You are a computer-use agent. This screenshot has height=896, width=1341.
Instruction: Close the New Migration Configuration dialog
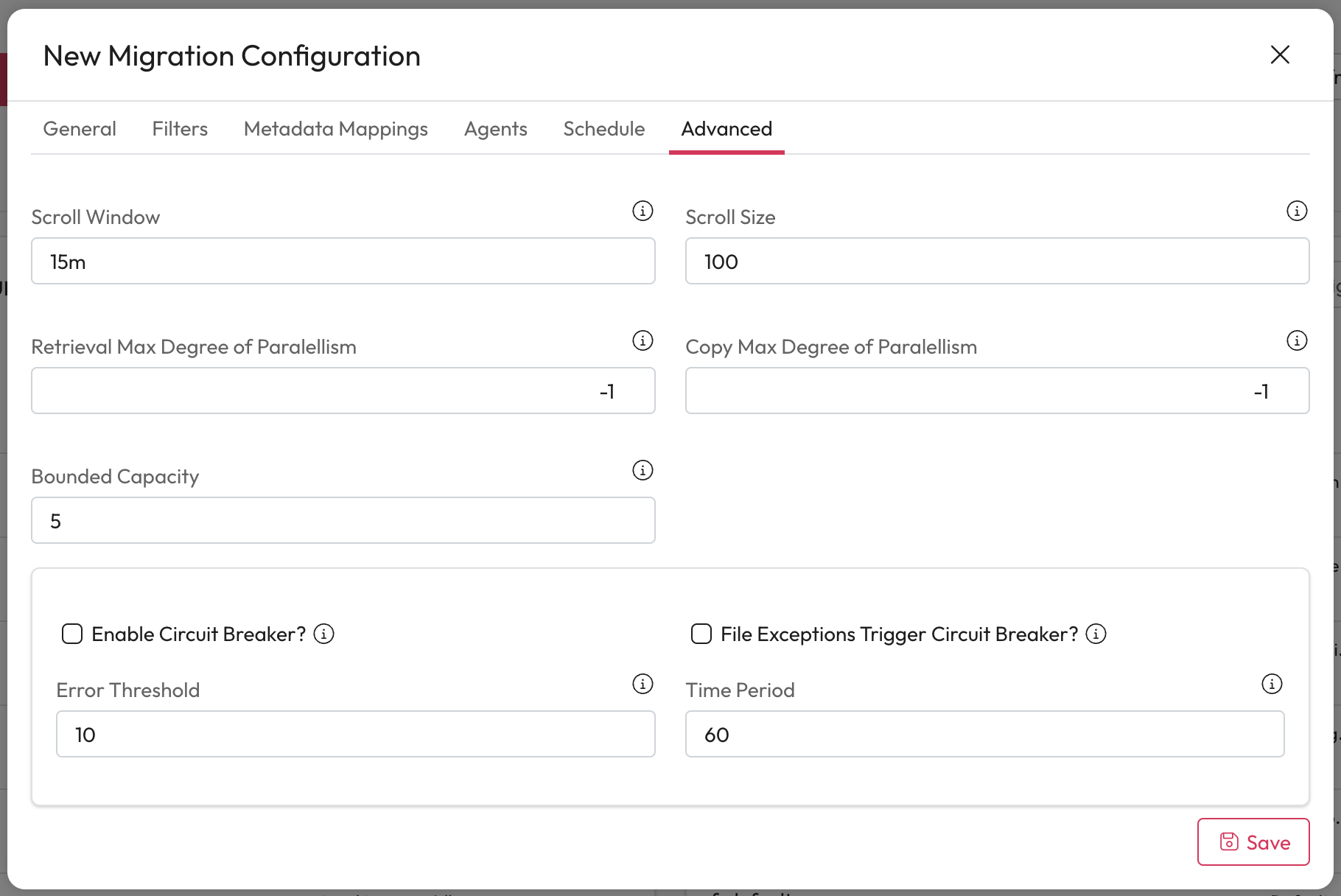[x=1280, y=55]
